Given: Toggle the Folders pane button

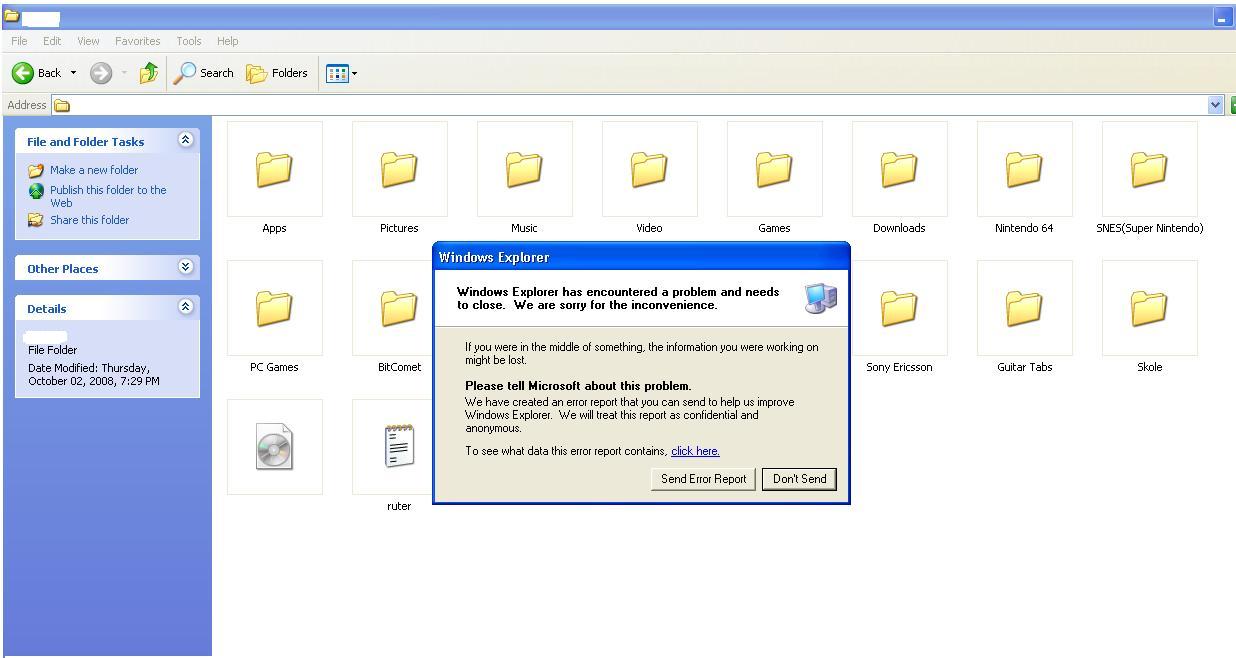Looking at the screenshot, I should click(278, 73).
